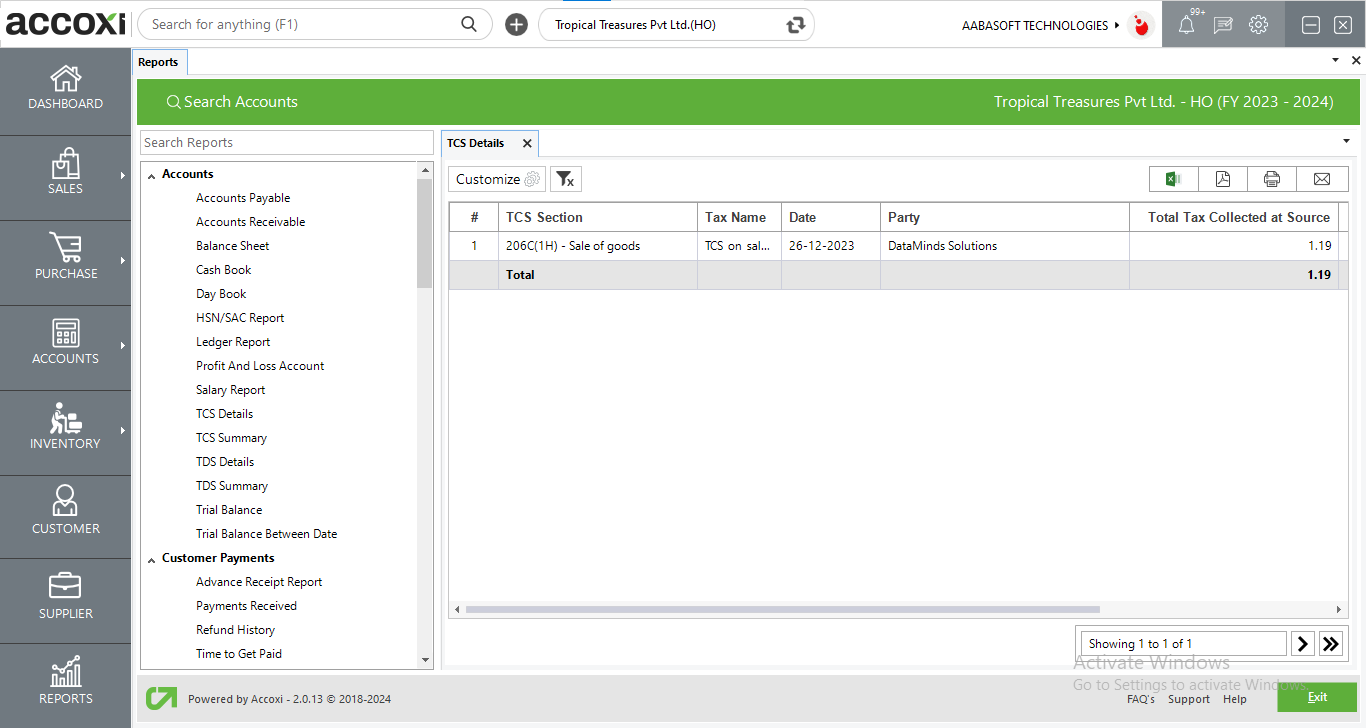Viewport: 1366px width, 728px height.
Task: Collapse the Accounts tree group
Action: tap(152, 175)
